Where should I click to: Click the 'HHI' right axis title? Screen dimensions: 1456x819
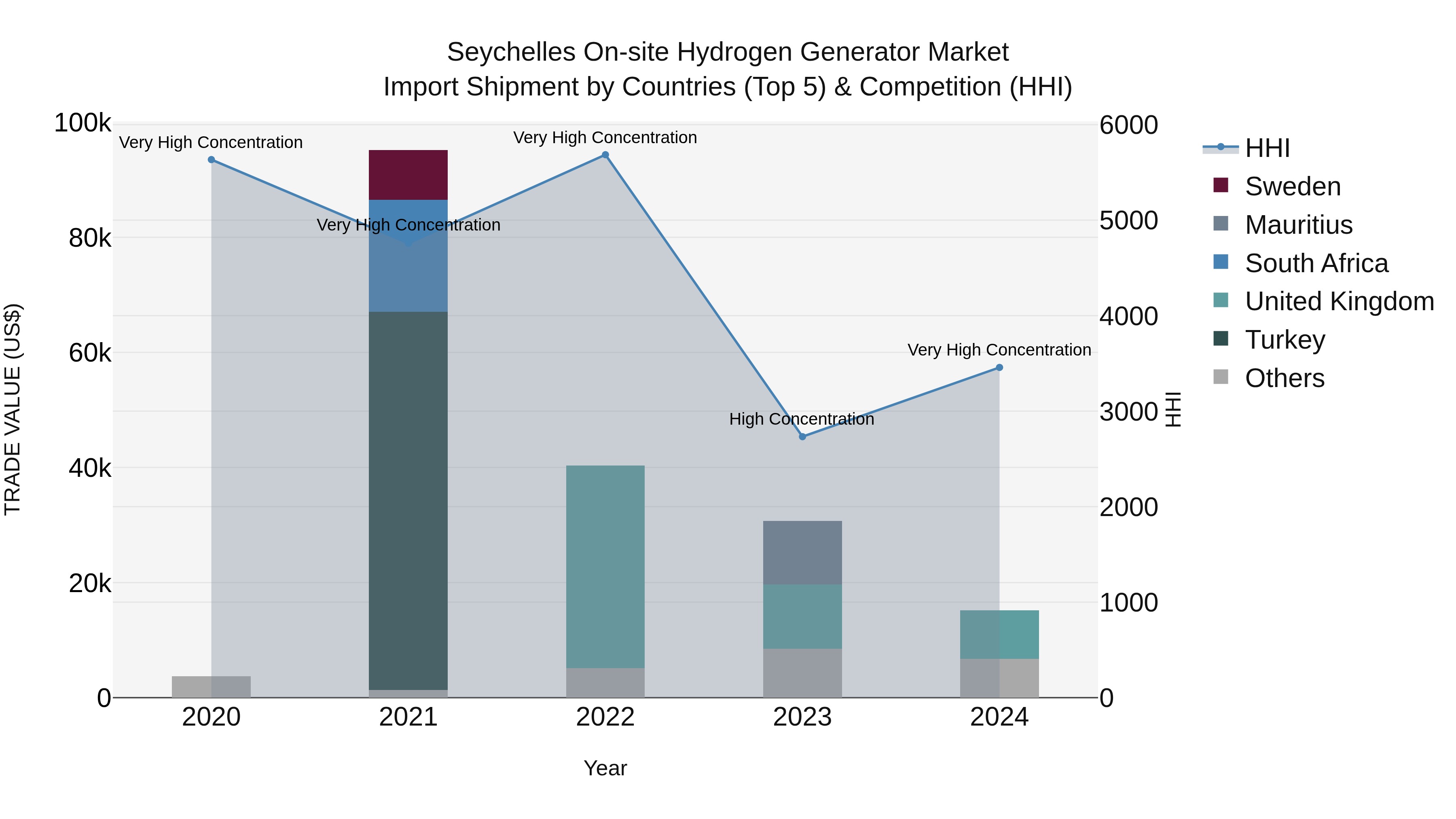pyautogui.click(x=1173, y=410)
